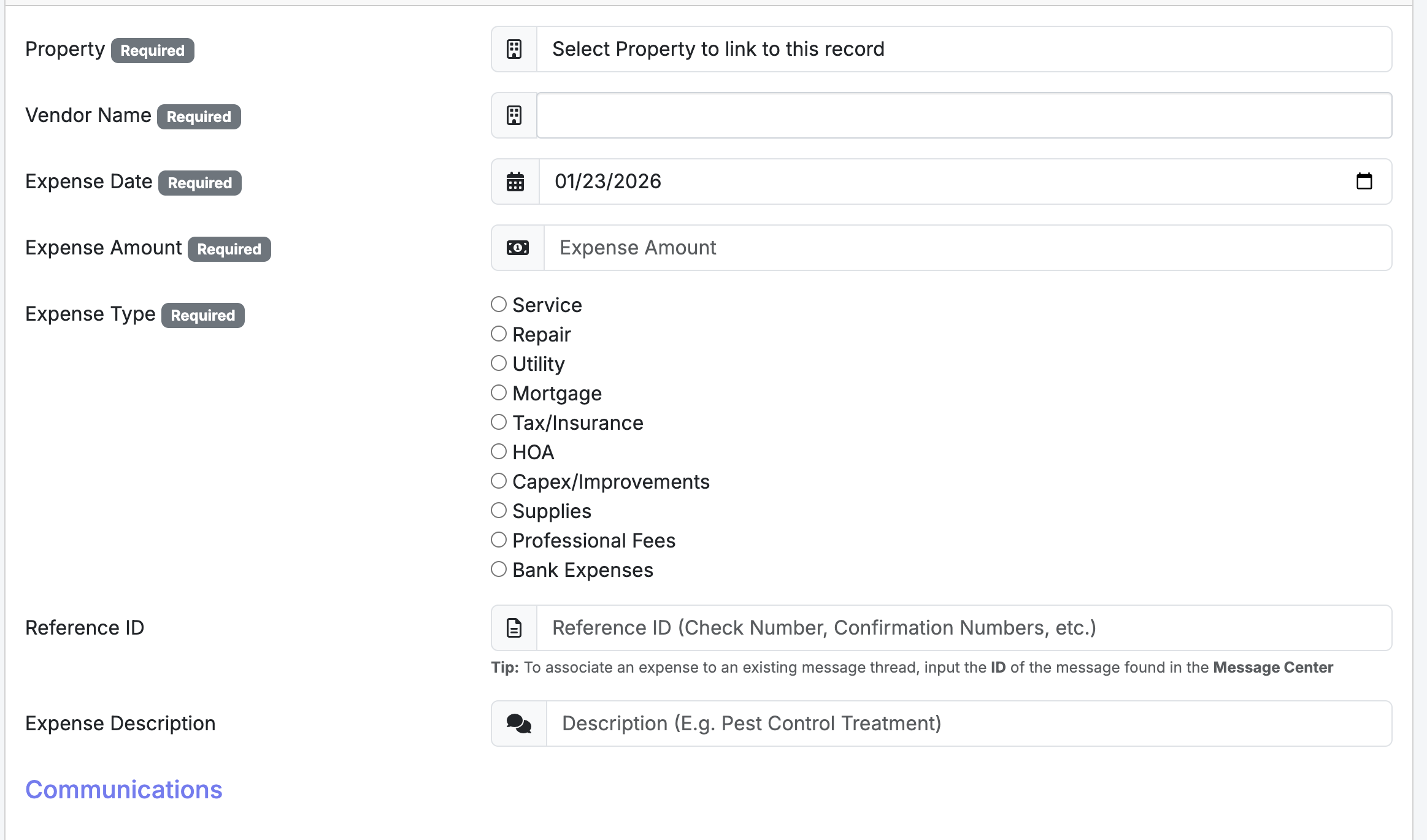Click the chat bubbles icon for Description
The height and width of the screenshot is (840, 1427).
click(x=519, y=724)
